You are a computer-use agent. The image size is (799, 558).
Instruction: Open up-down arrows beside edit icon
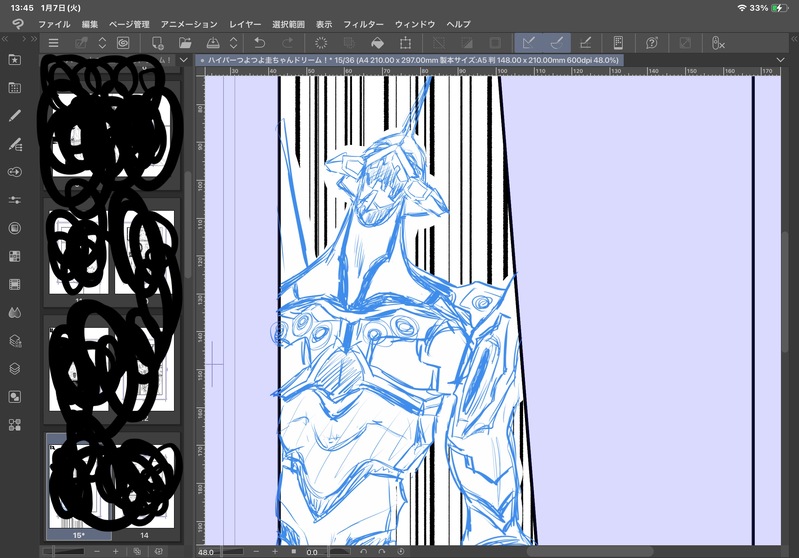click(x=102, y=43)
